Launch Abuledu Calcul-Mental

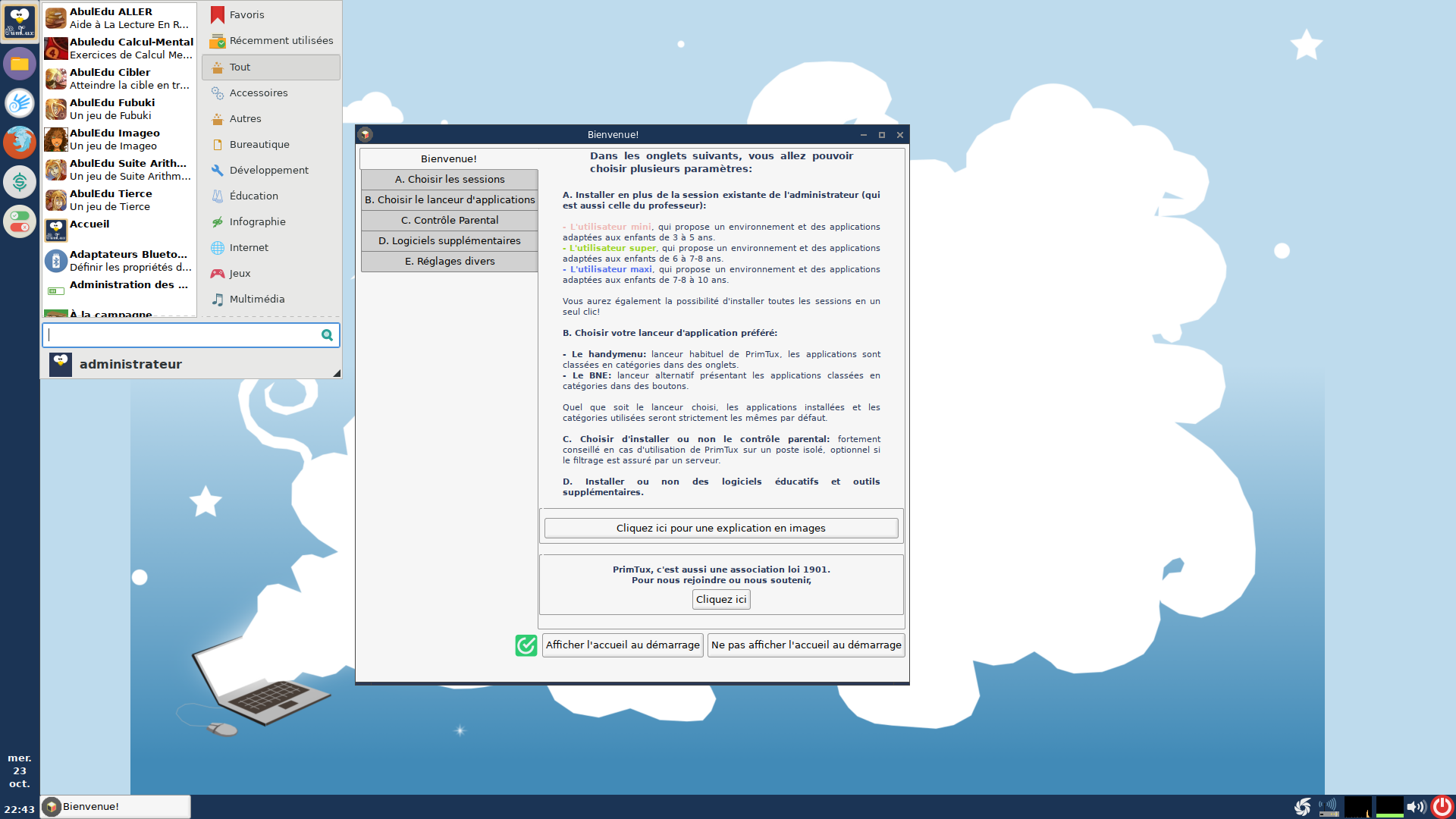[119, 49]
